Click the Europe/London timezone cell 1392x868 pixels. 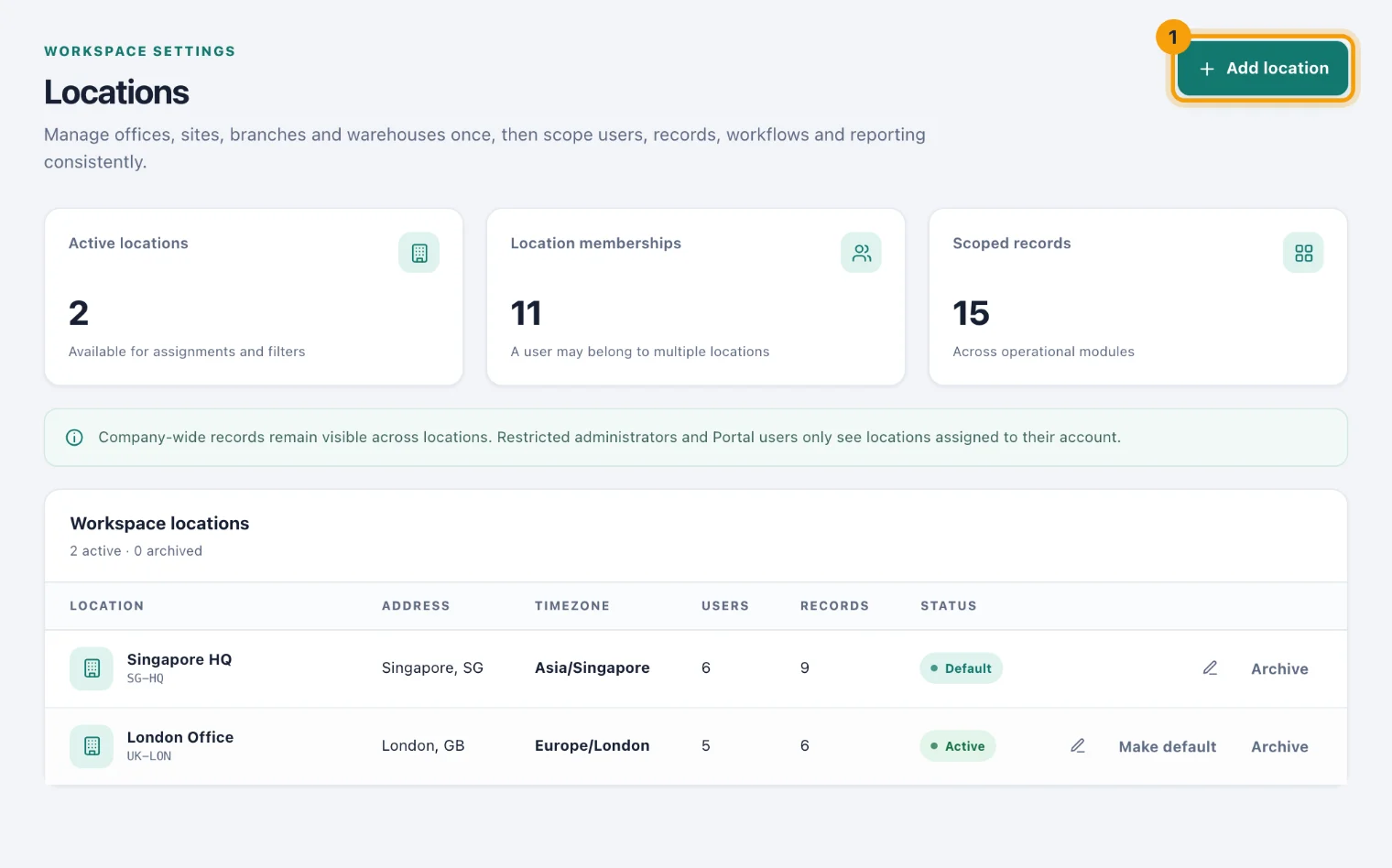click(593, 746)
